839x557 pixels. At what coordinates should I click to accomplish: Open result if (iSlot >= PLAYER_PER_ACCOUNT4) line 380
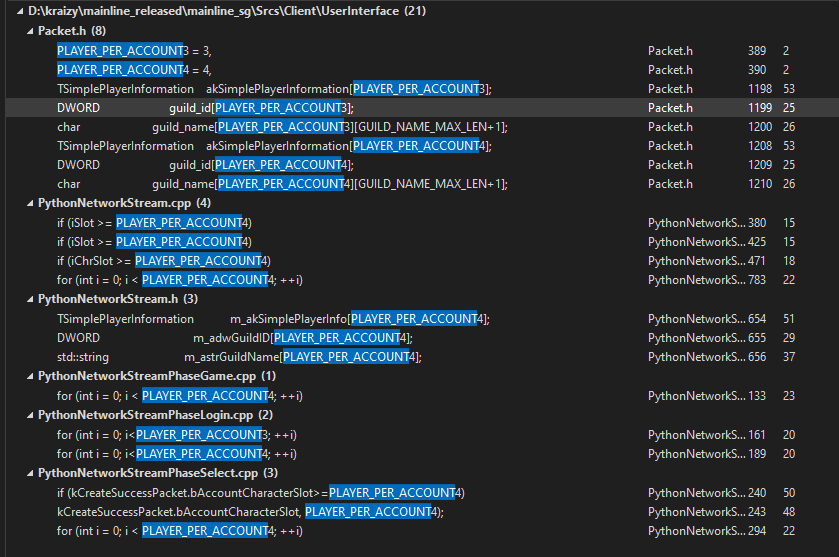tap(154, 223)
